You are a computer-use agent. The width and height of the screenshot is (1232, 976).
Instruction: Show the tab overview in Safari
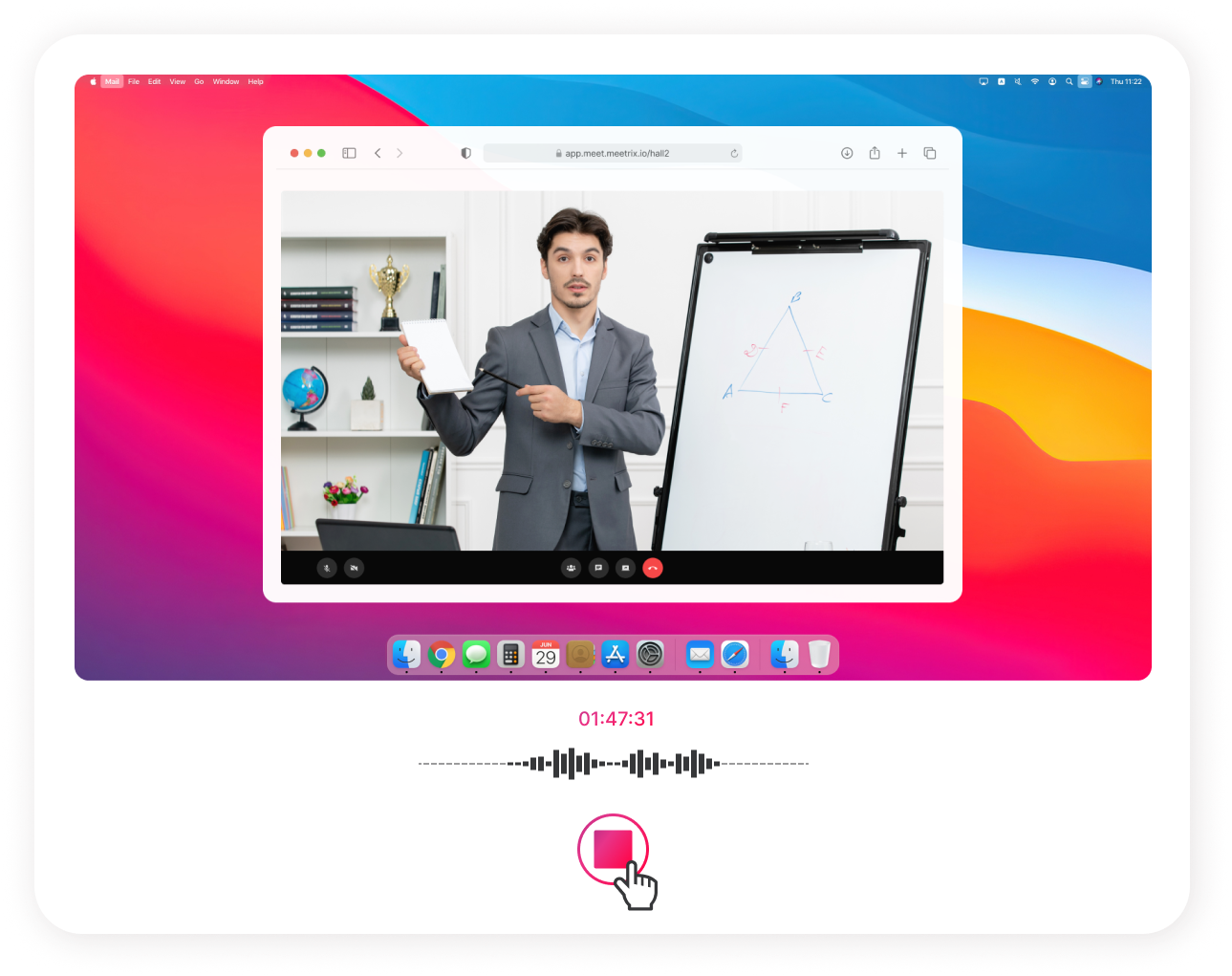tap(930, 152)
